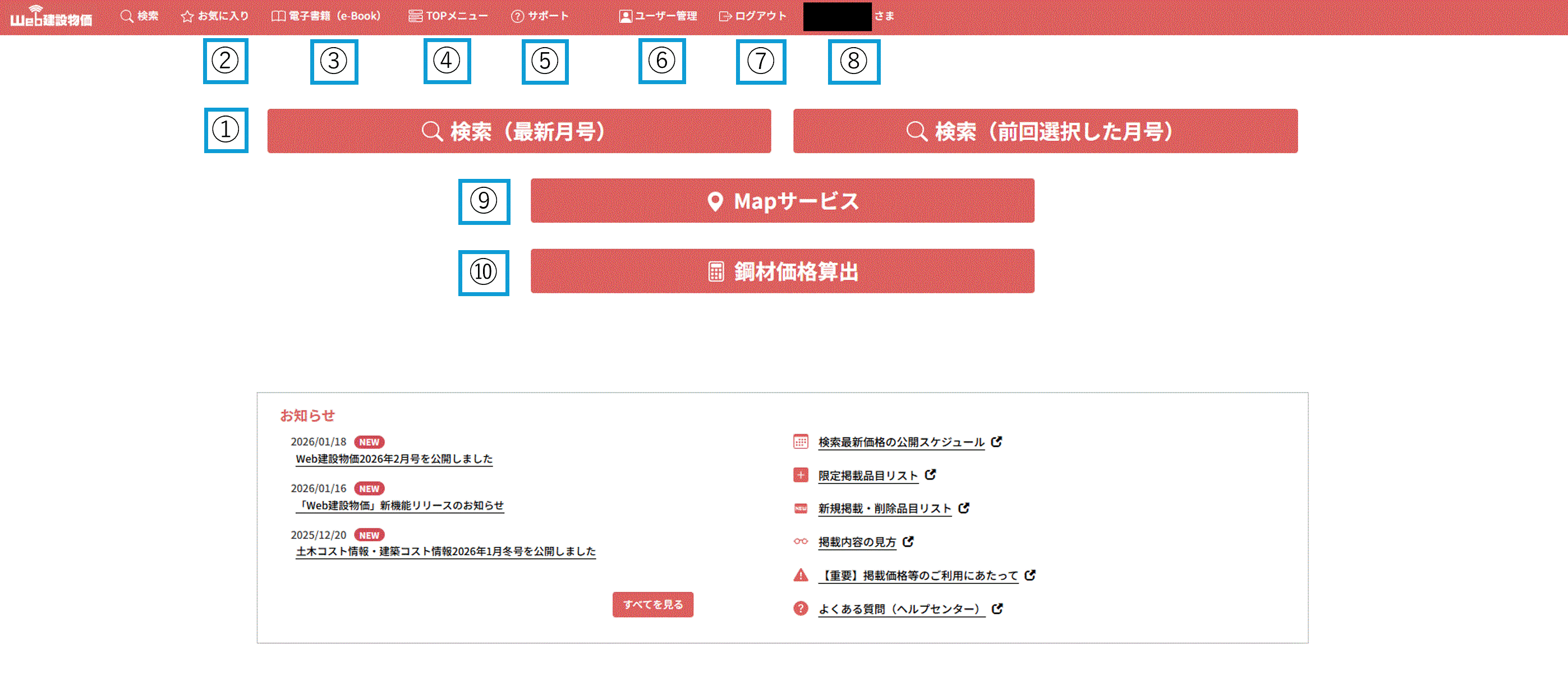1568x696 pixels.
Task: Go to ユーザー管理 user management
Action: tap(658, 16)
